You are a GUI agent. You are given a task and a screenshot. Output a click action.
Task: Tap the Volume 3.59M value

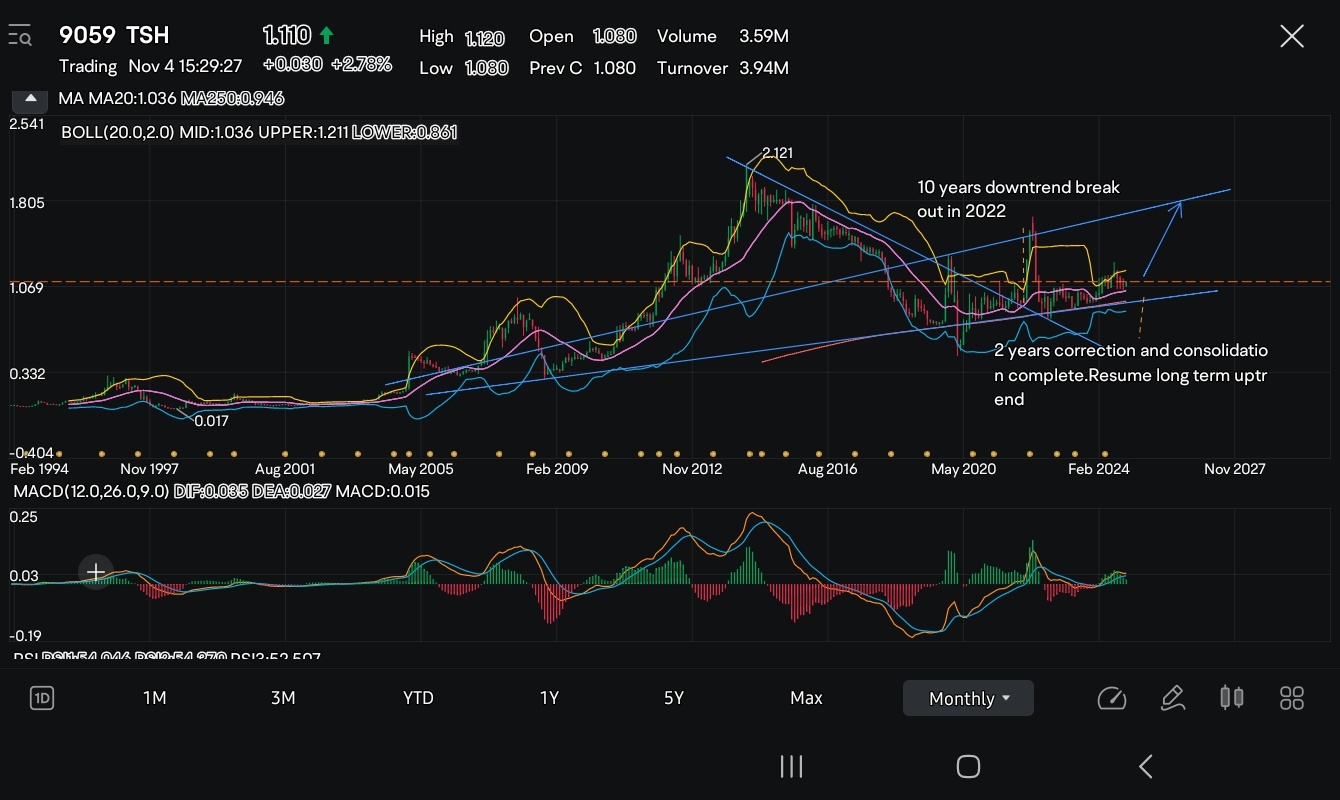click(764, 36)
